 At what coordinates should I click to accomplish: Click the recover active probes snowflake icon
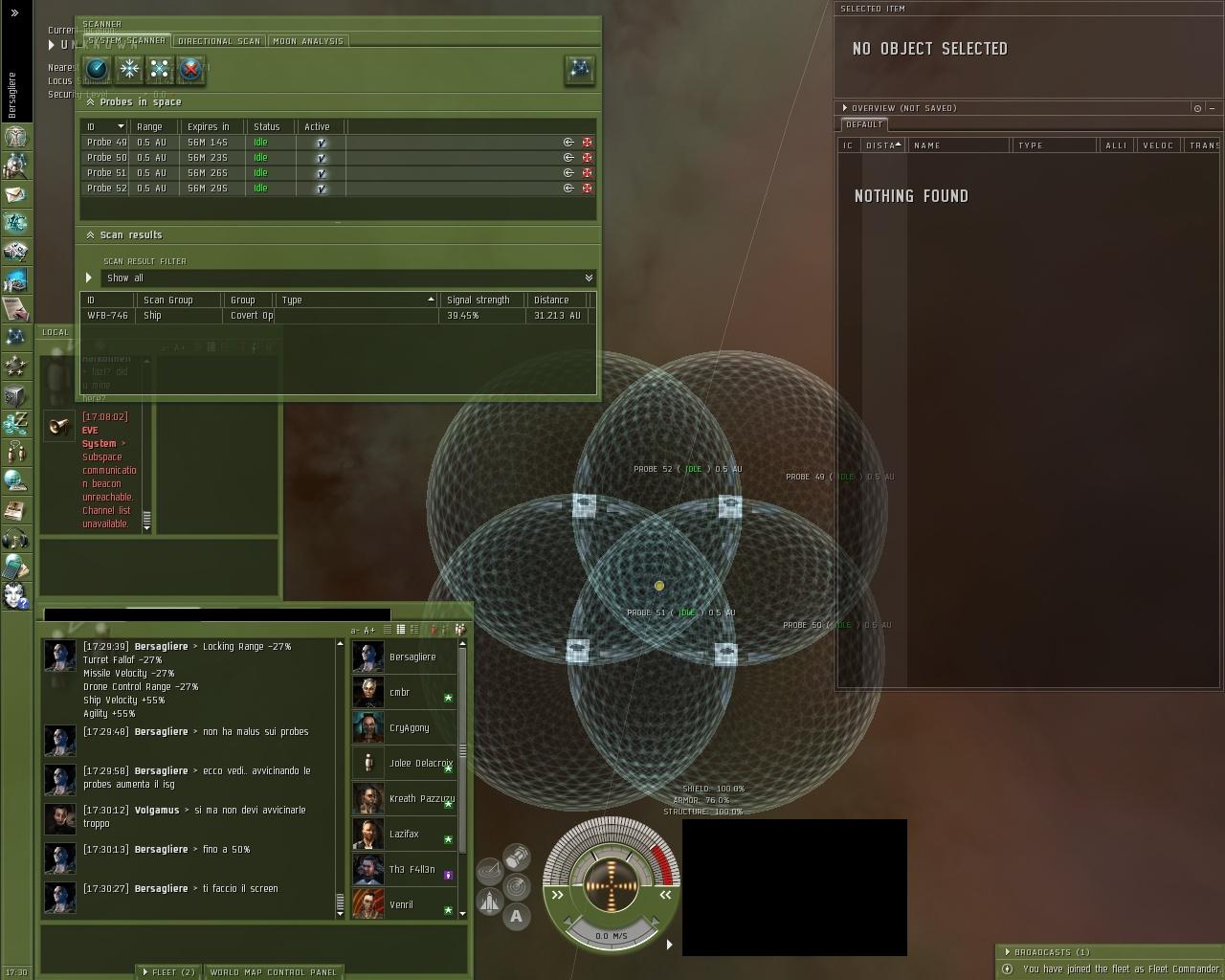pos(128,68)
